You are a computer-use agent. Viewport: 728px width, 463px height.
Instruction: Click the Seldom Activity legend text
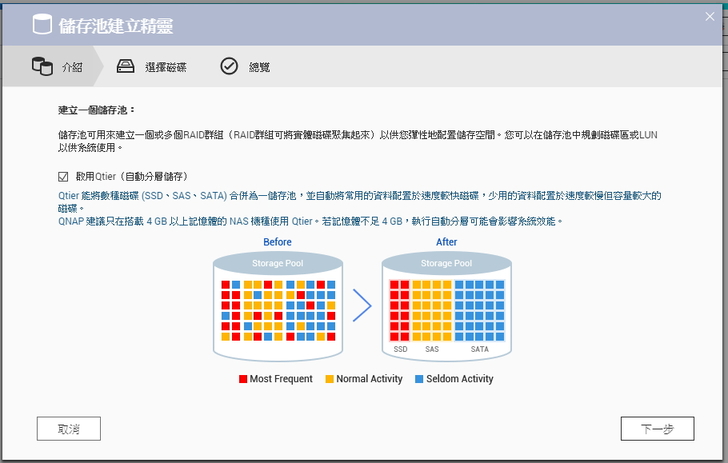[x=460, y=379]
